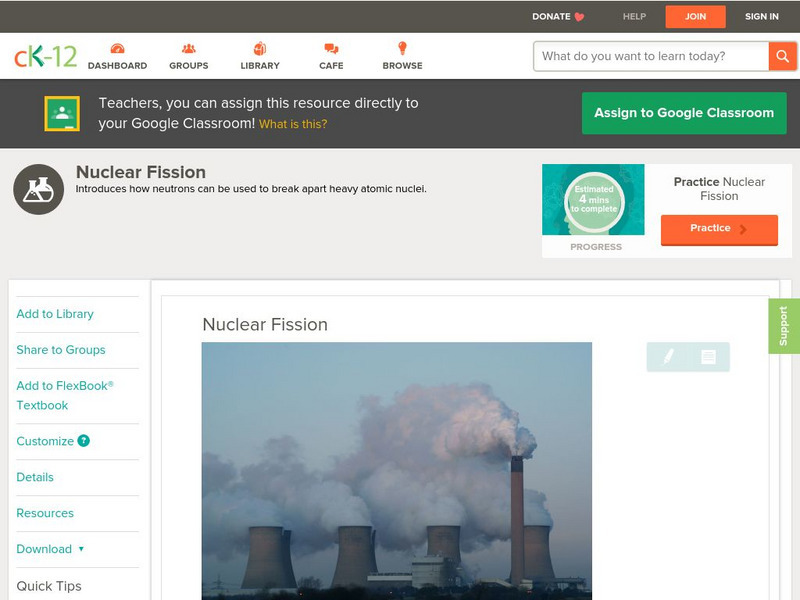Click the 'Nuclear Fission' page title
Image resolution: width=800 pixels, height=600 pixels.
pos(141,172)
